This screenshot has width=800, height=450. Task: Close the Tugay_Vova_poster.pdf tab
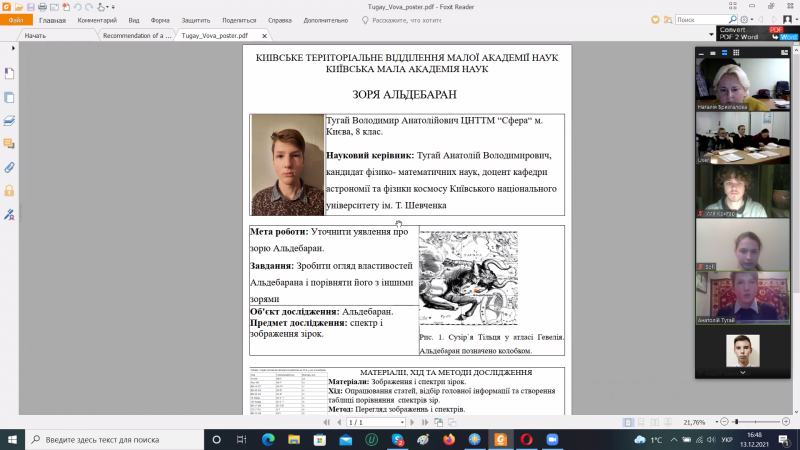(x=264, y=36)
